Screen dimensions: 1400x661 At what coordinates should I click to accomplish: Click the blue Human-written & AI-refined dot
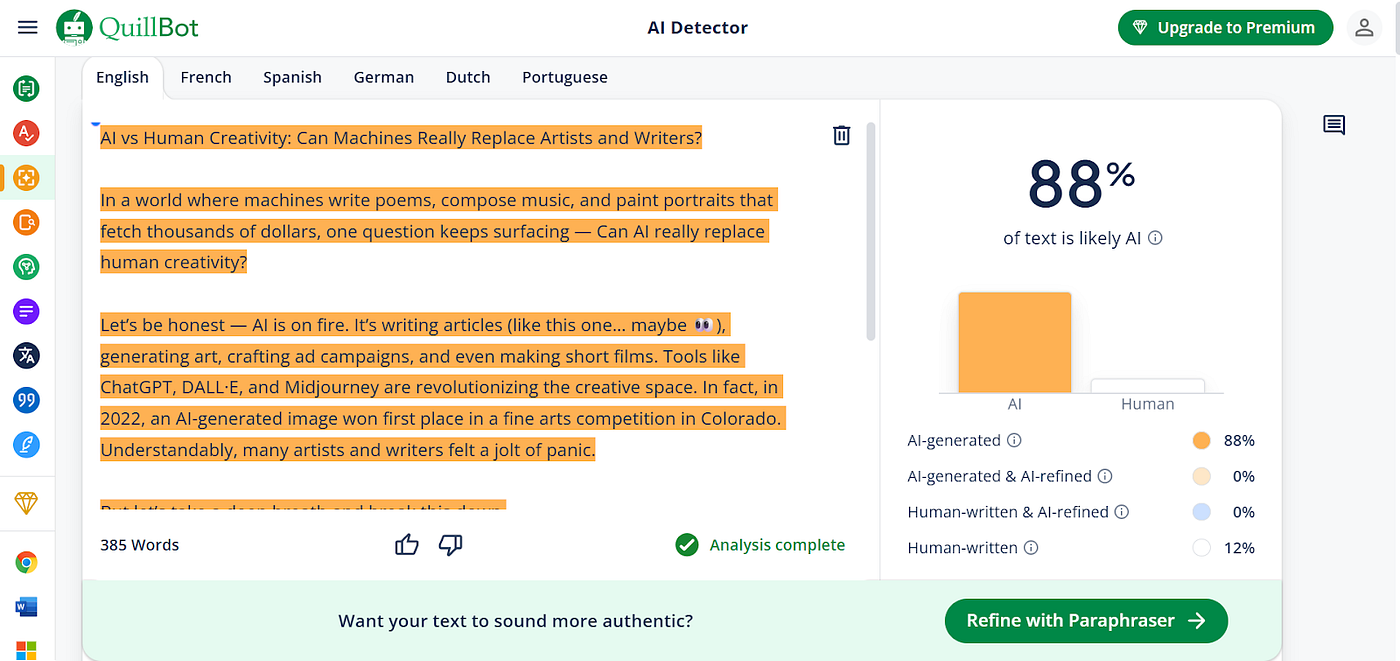[x=1202, y=512]
